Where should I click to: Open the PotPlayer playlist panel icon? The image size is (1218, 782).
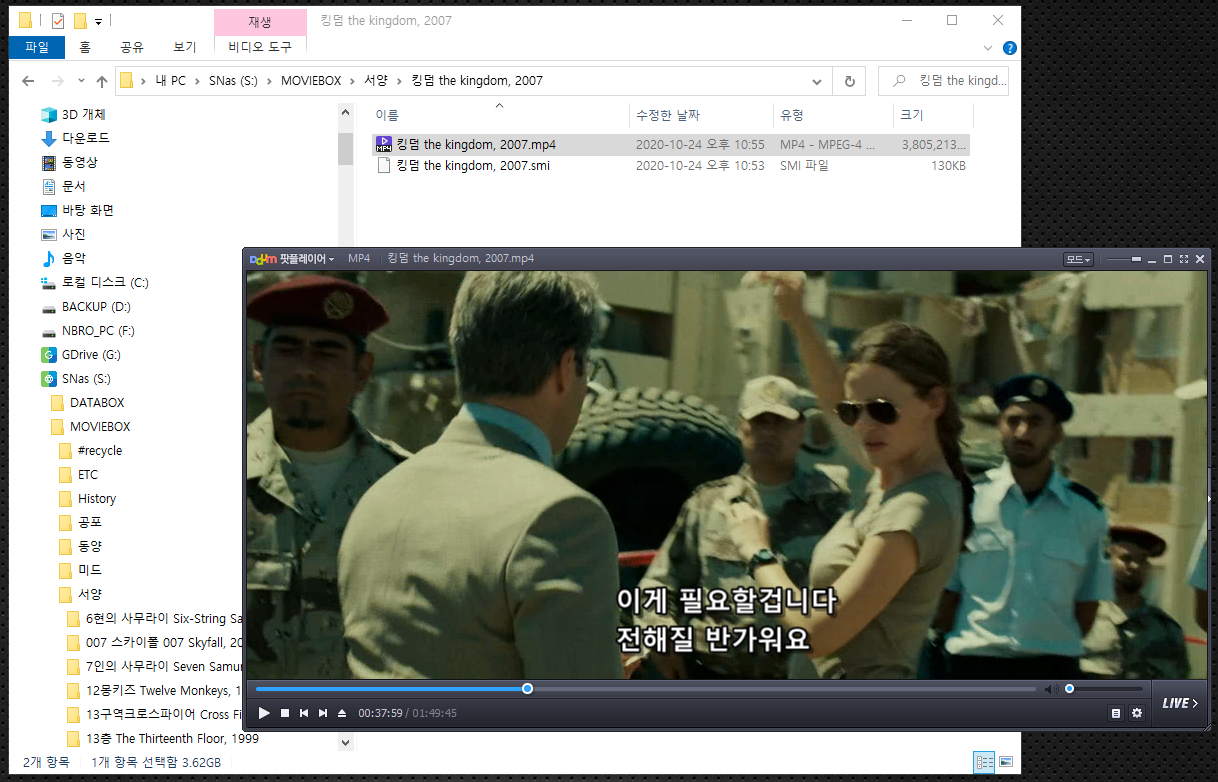click(x=1116, y=713)
